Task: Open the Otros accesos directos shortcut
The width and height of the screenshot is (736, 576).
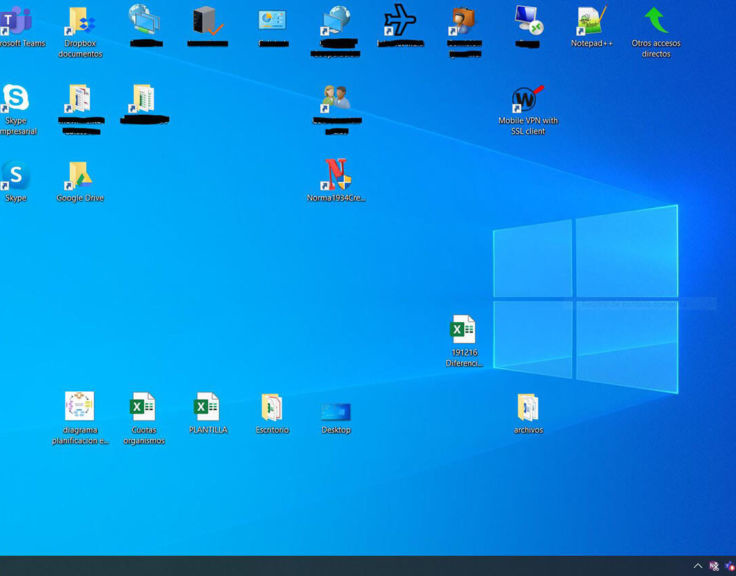Action: coord(656,22)
